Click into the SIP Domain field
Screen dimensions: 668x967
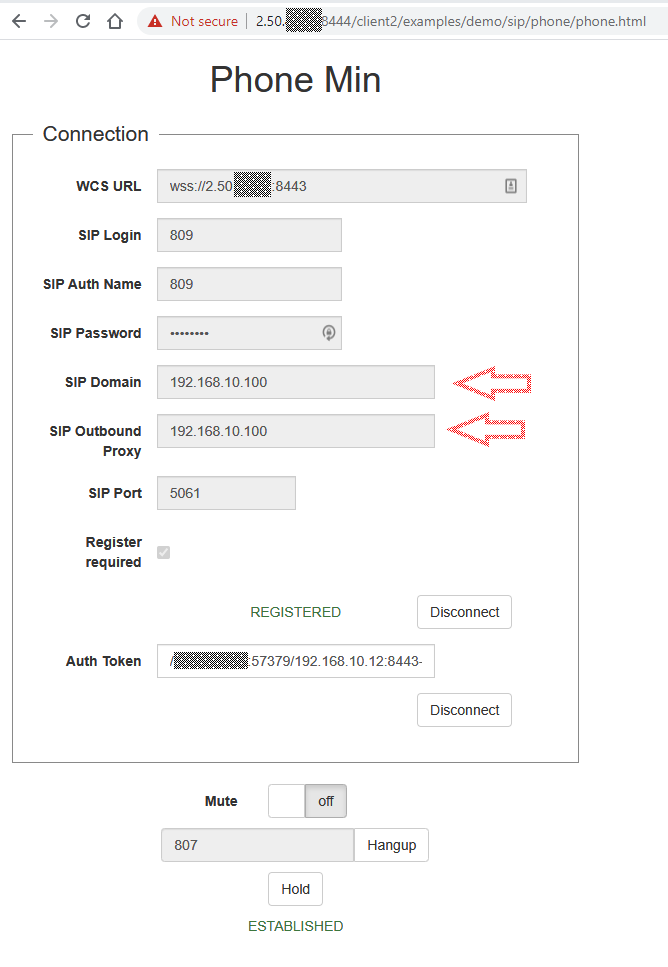[x=295, y=382]
